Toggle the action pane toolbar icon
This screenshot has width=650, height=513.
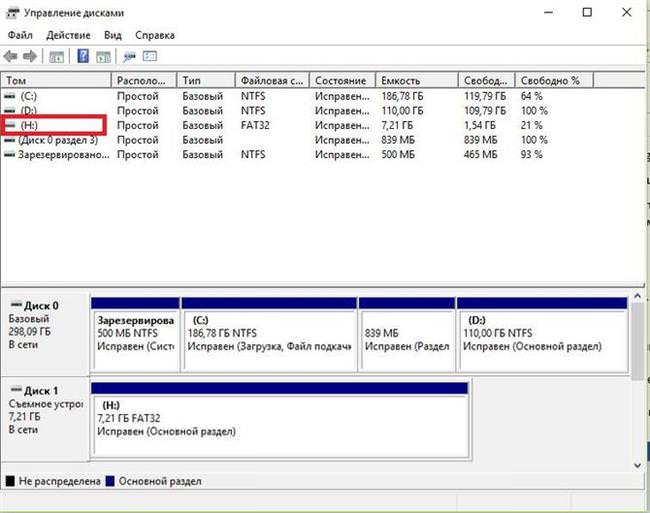tap(103, 56)
